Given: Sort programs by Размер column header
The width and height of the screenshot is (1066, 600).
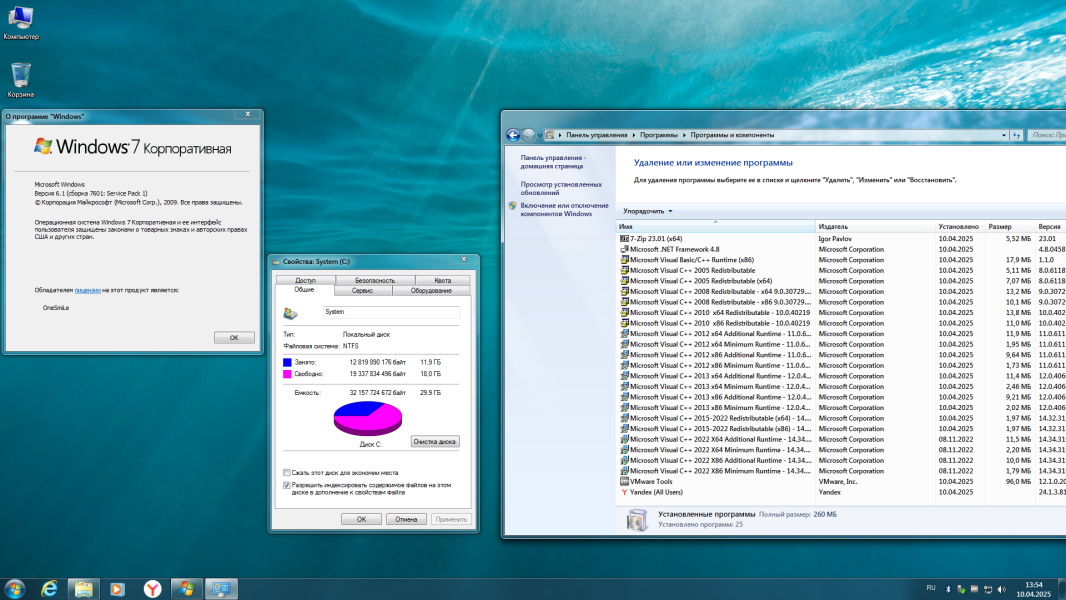Looking at the screenshot, I should [1010, 226].
